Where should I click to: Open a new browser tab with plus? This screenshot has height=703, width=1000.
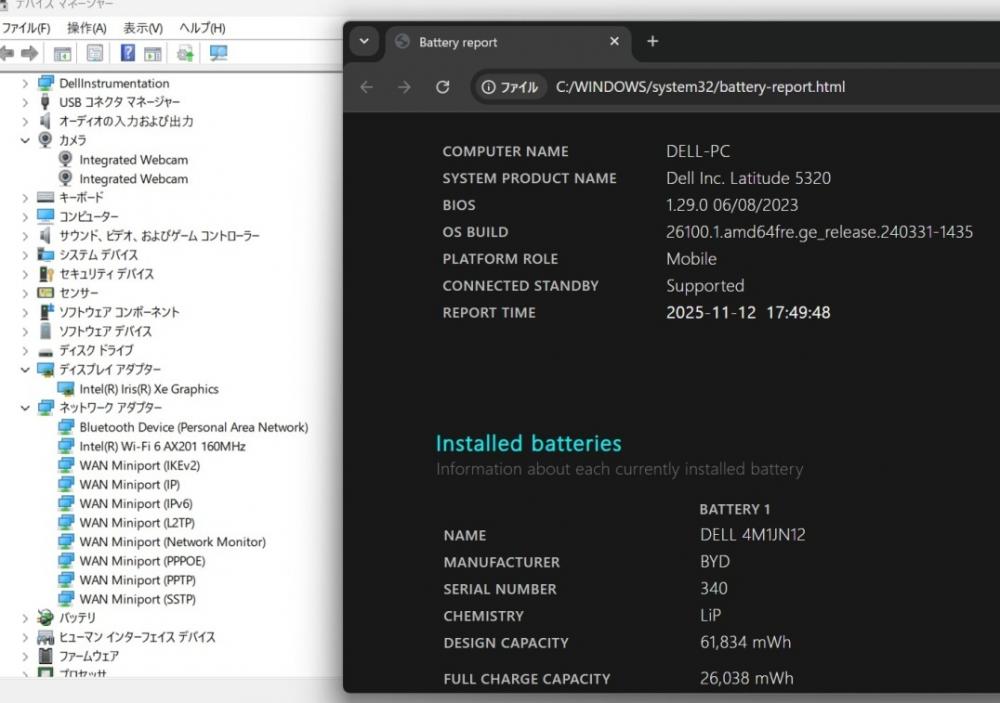(x=652, y=41)
